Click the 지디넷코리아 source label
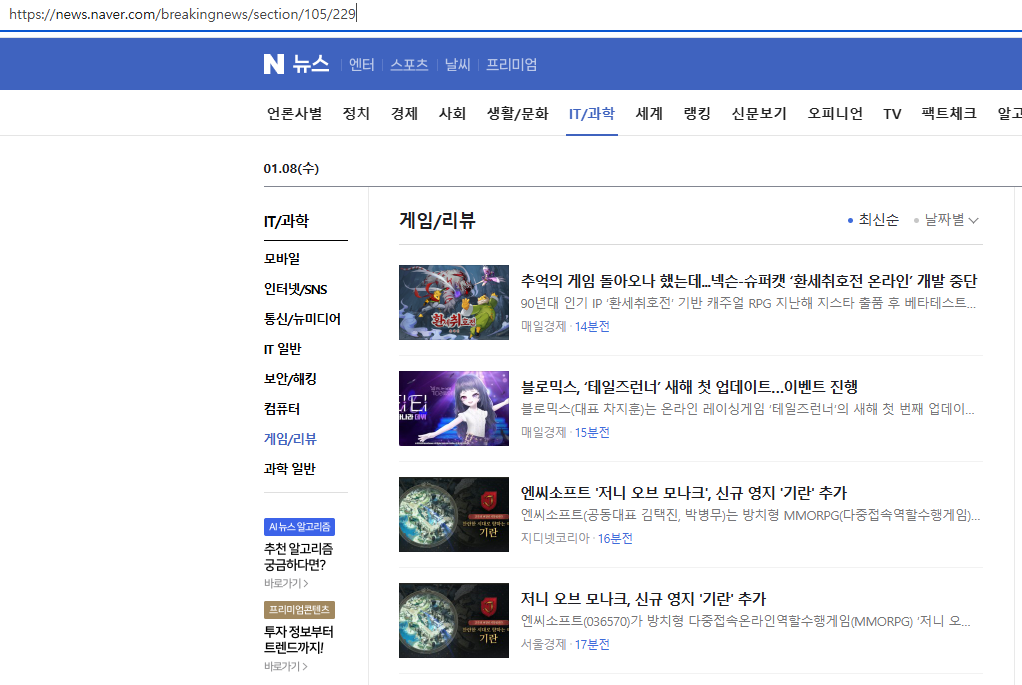This screenshot has width=1022, height=685. 555,538
